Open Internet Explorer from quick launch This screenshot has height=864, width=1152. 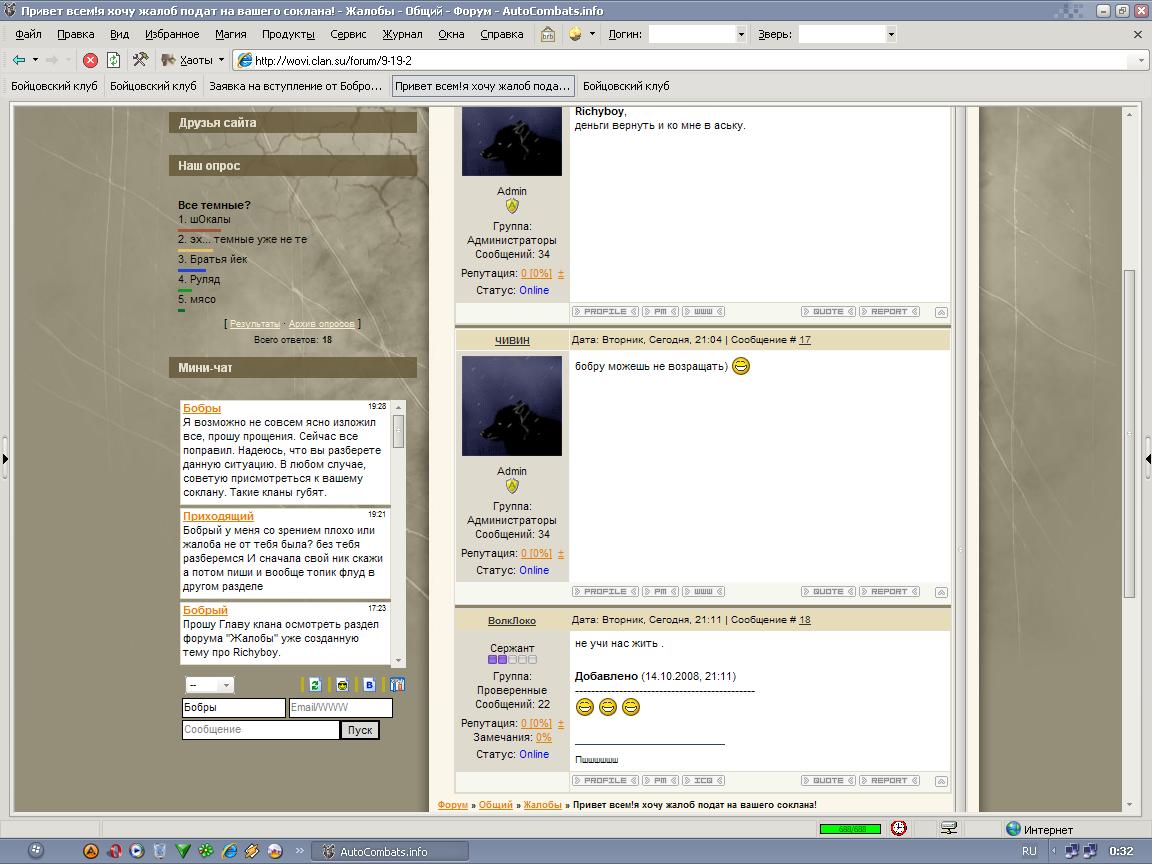(230, 851)
